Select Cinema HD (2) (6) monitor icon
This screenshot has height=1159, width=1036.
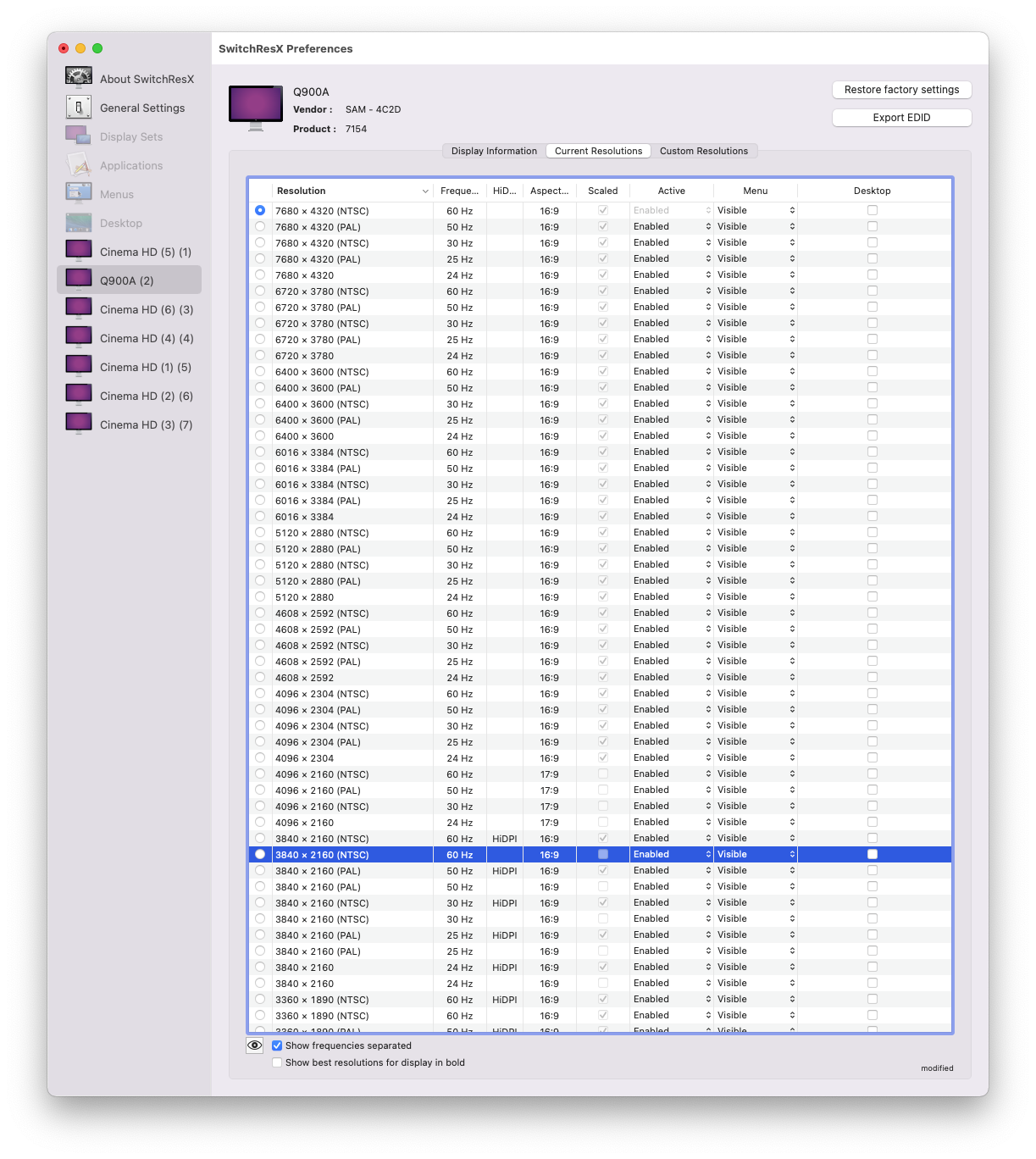(79, 395)
